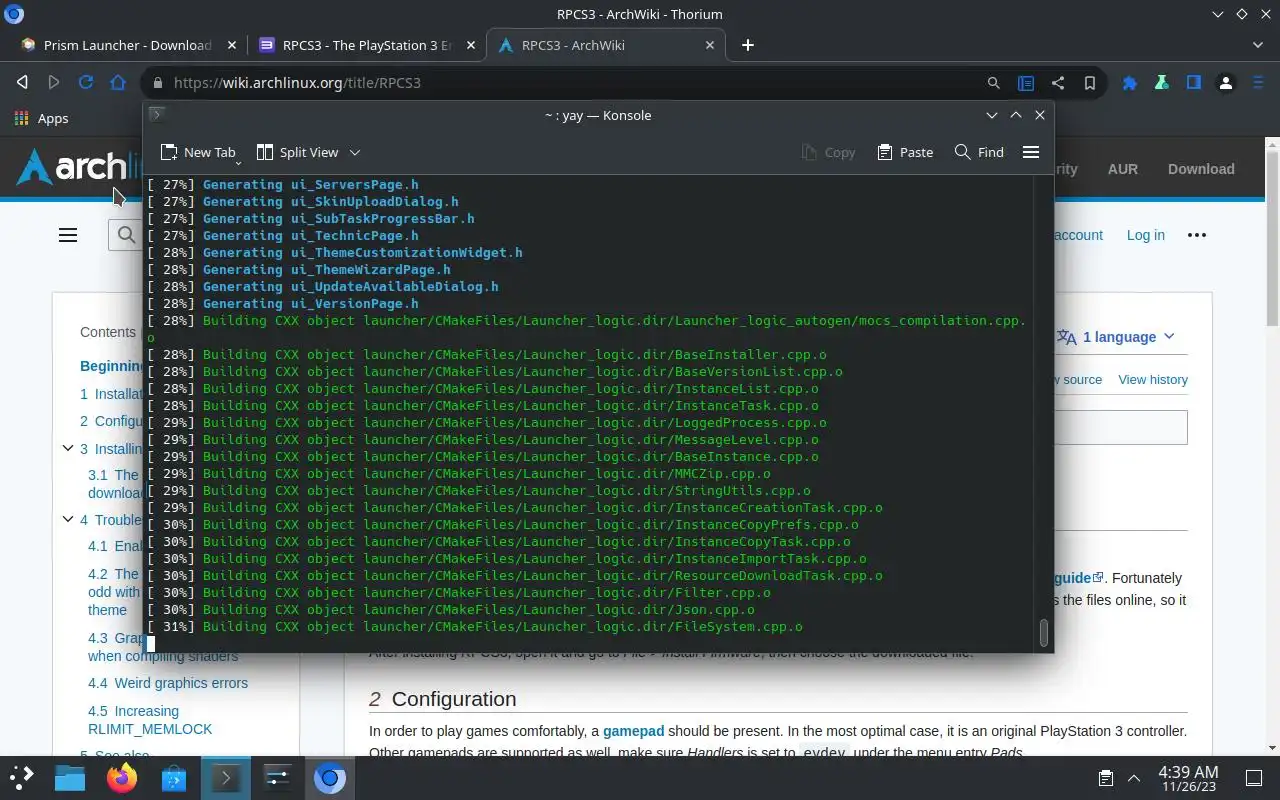
Task: Reload the ArchWiki page
Action: point(86,83)
